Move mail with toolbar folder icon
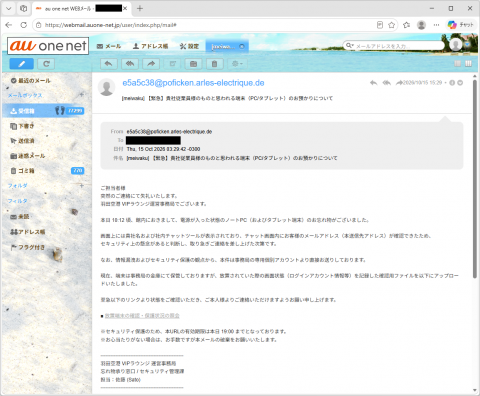The height and width of the screenshot is (396, 480). point(193,64)
